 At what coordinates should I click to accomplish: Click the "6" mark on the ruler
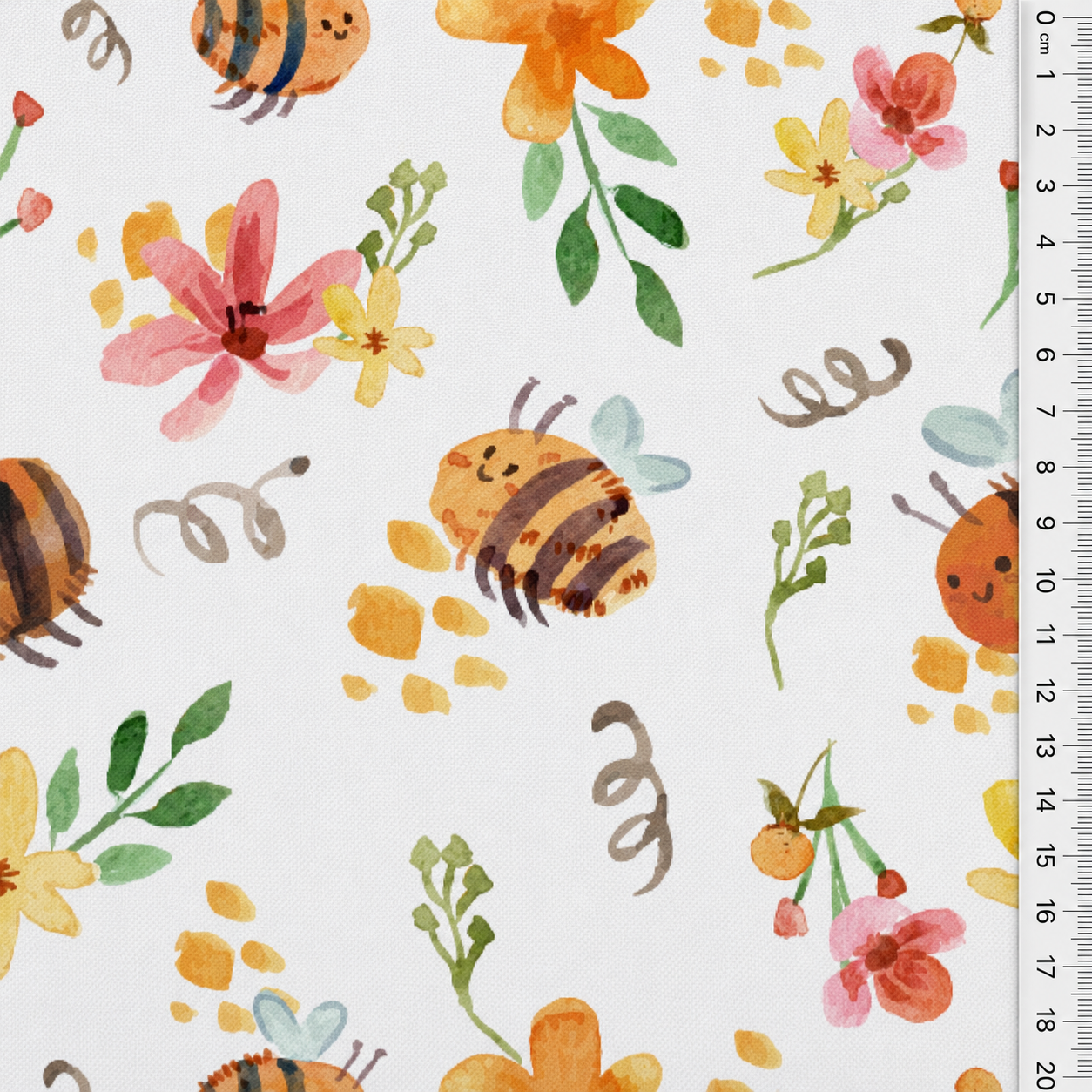tap(1045, 354)
